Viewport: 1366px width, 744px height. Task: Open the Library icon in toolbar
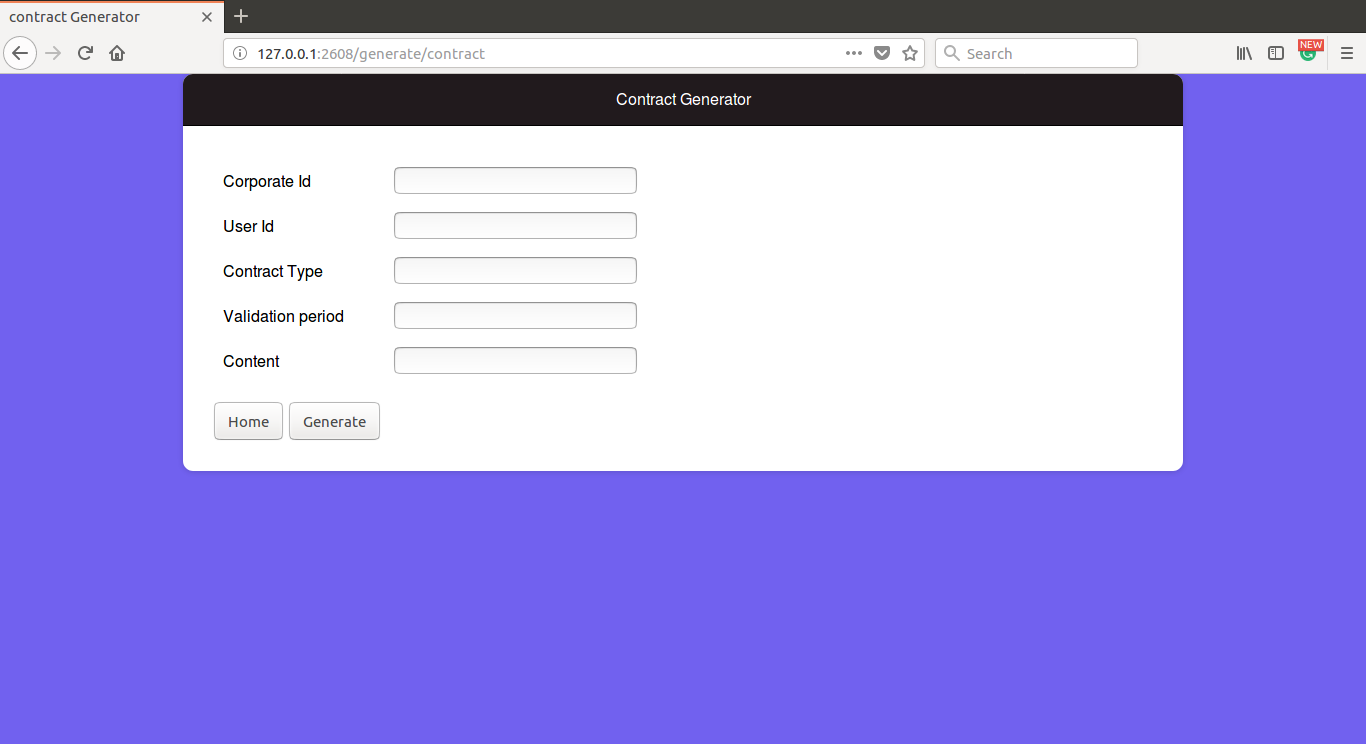click(x=1244, y=53)
